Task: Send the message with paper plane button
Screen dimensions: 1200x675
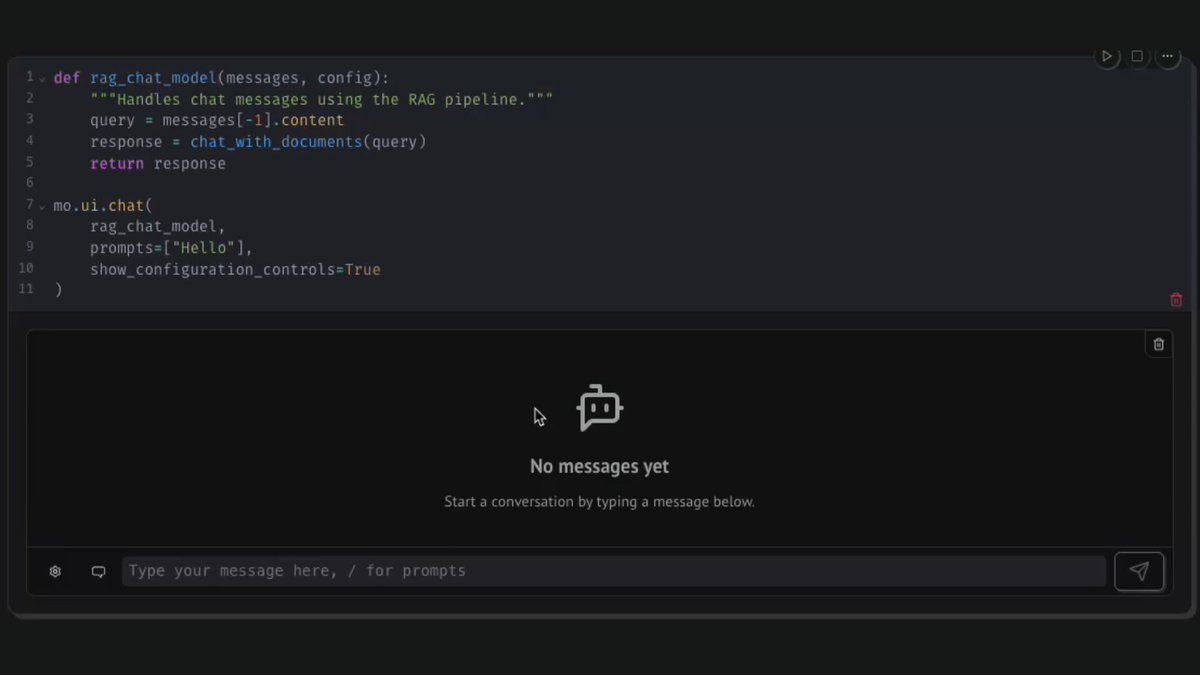Action: [1139, 571]
